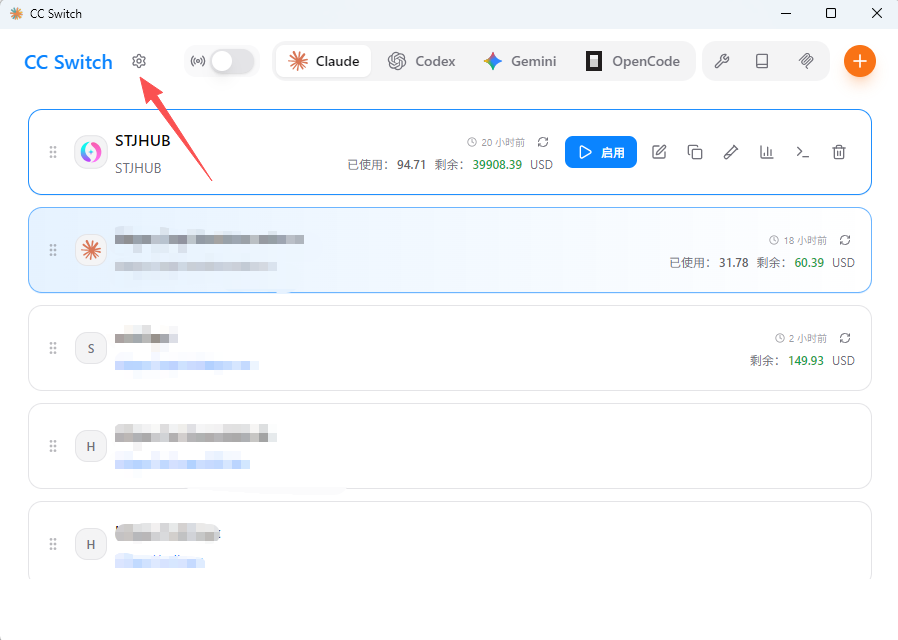Click 启用 button for STJHUB
Viewport: 898px width, 640px height.
point(601,152)
